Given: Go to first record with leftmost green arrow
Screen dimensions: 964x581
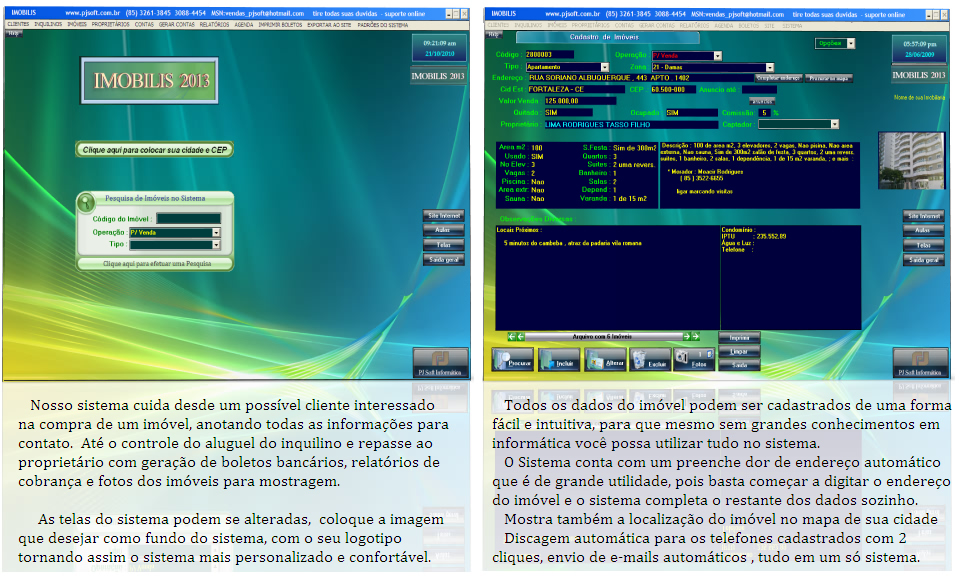Looking at the screenshot, I should coord(511,336).
